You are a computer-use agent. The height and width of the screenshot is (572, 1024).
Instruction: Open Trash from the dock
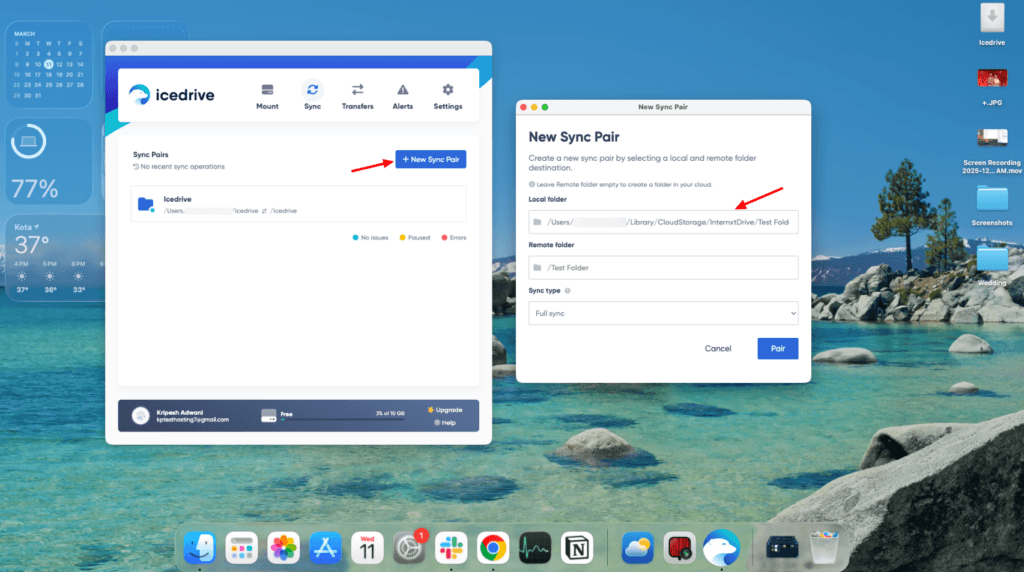[x=824, y=547]
